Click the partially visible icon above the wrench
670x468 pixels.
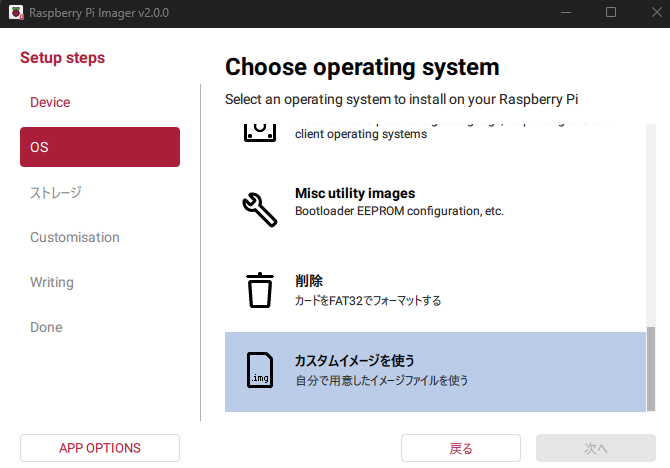(x=259, y=130)
